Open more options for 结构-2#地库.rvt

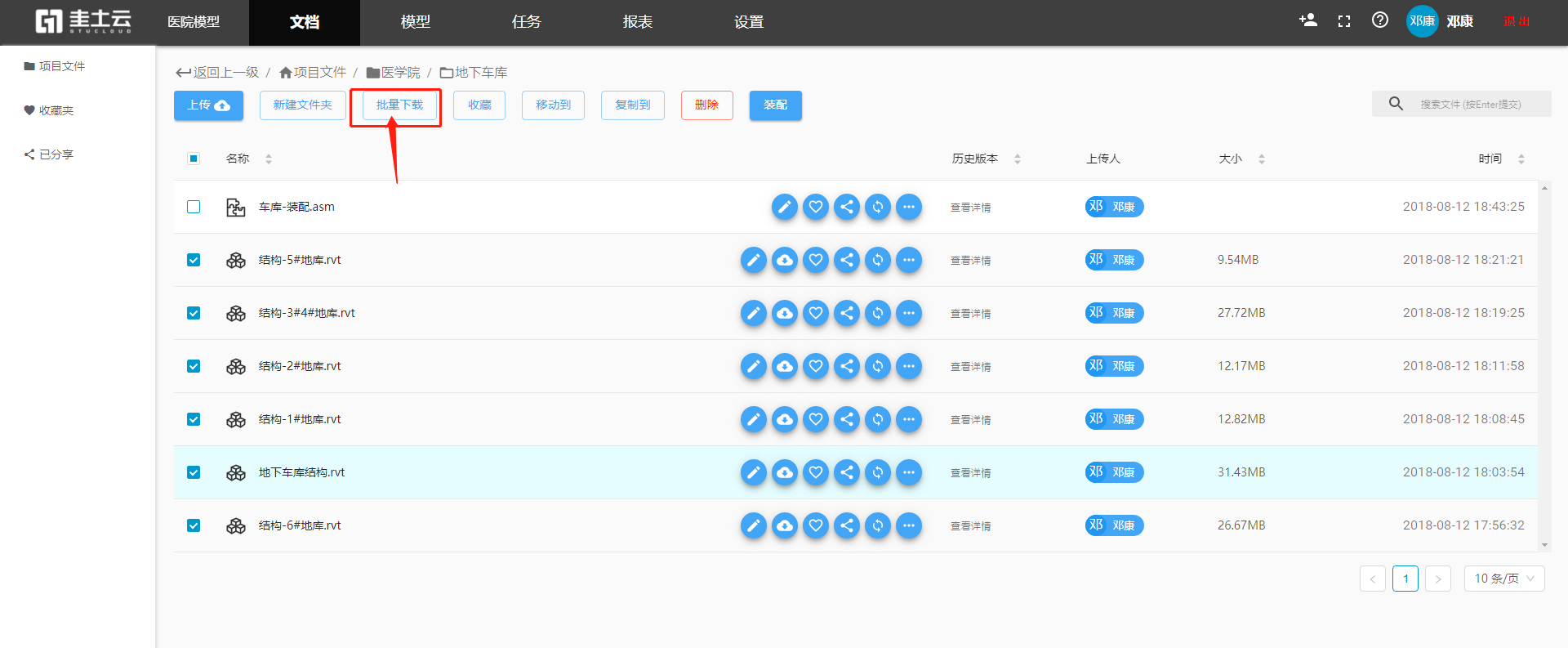coord(909,366)
